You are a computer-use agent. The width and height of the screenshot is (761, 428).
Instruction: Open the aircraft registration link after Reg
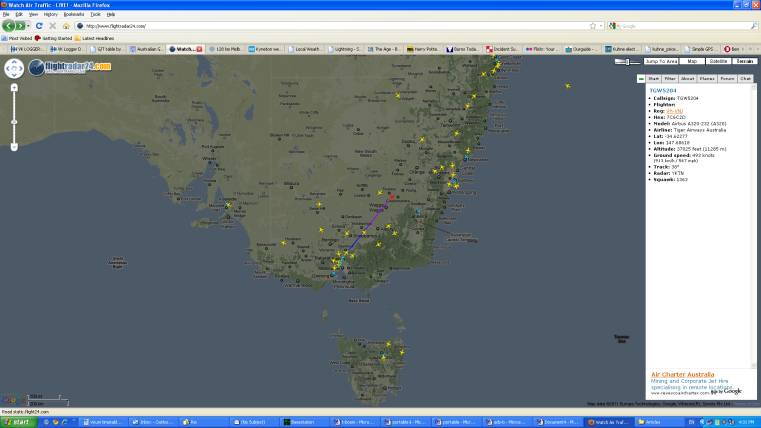(675, 111)
